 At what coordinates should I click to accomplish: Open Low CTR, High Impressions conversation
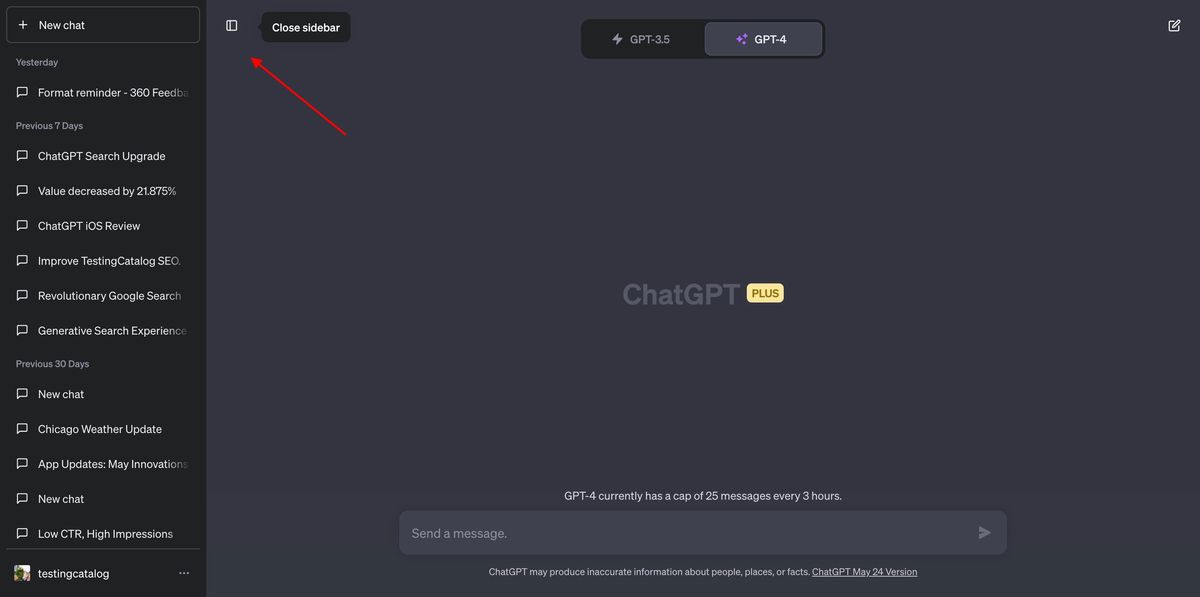[103, 534]
